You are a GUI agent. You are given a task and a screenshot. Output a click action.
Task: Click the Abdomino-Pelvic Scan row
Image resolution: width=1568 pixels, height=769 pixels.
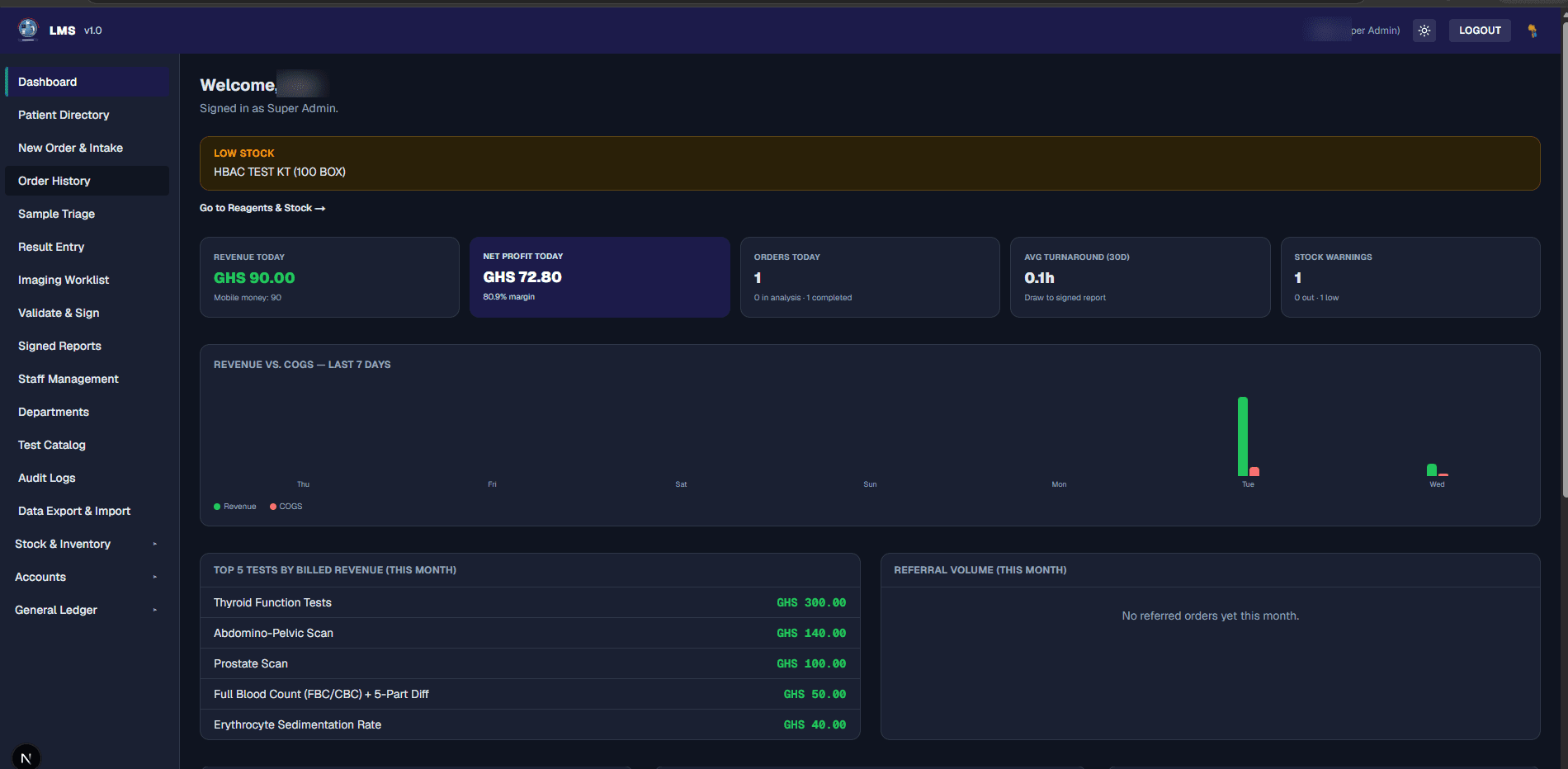(530, 633)
